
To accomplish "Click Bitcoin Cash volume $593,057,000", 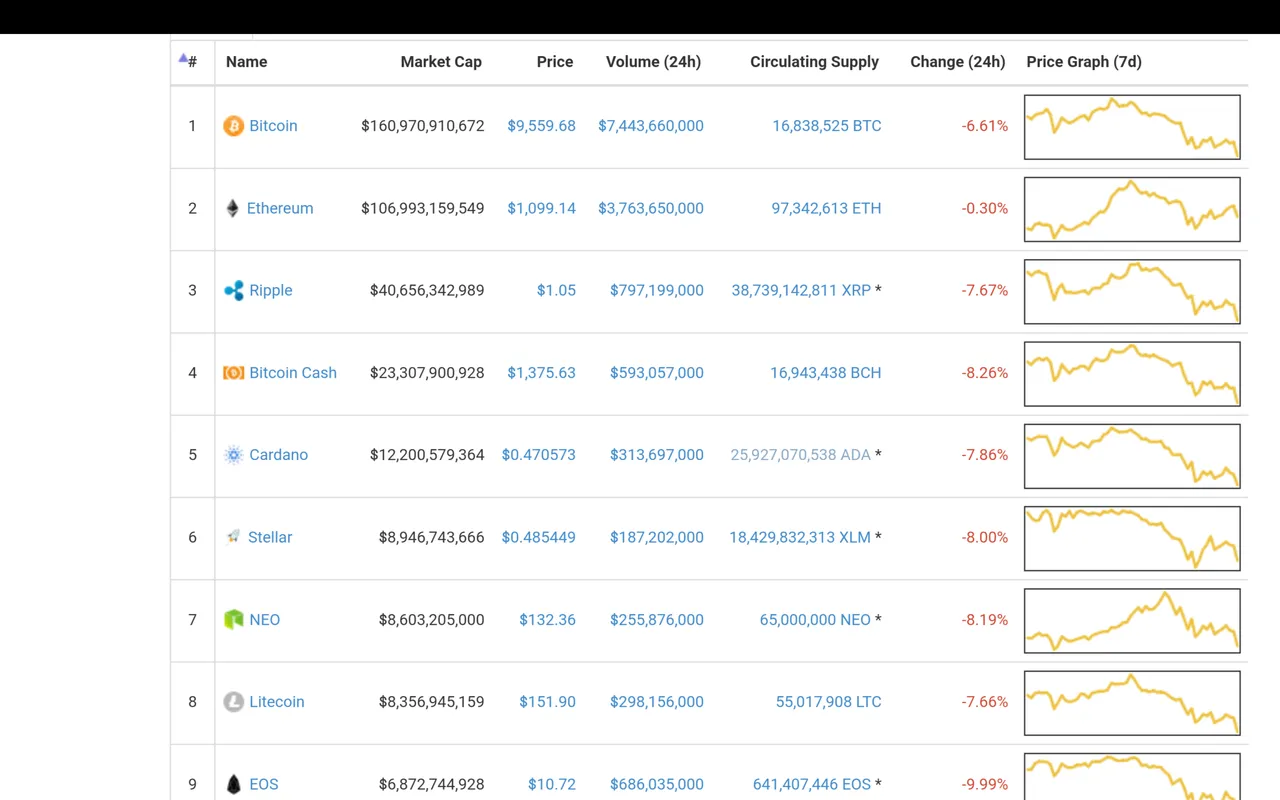I will point(657,373).
